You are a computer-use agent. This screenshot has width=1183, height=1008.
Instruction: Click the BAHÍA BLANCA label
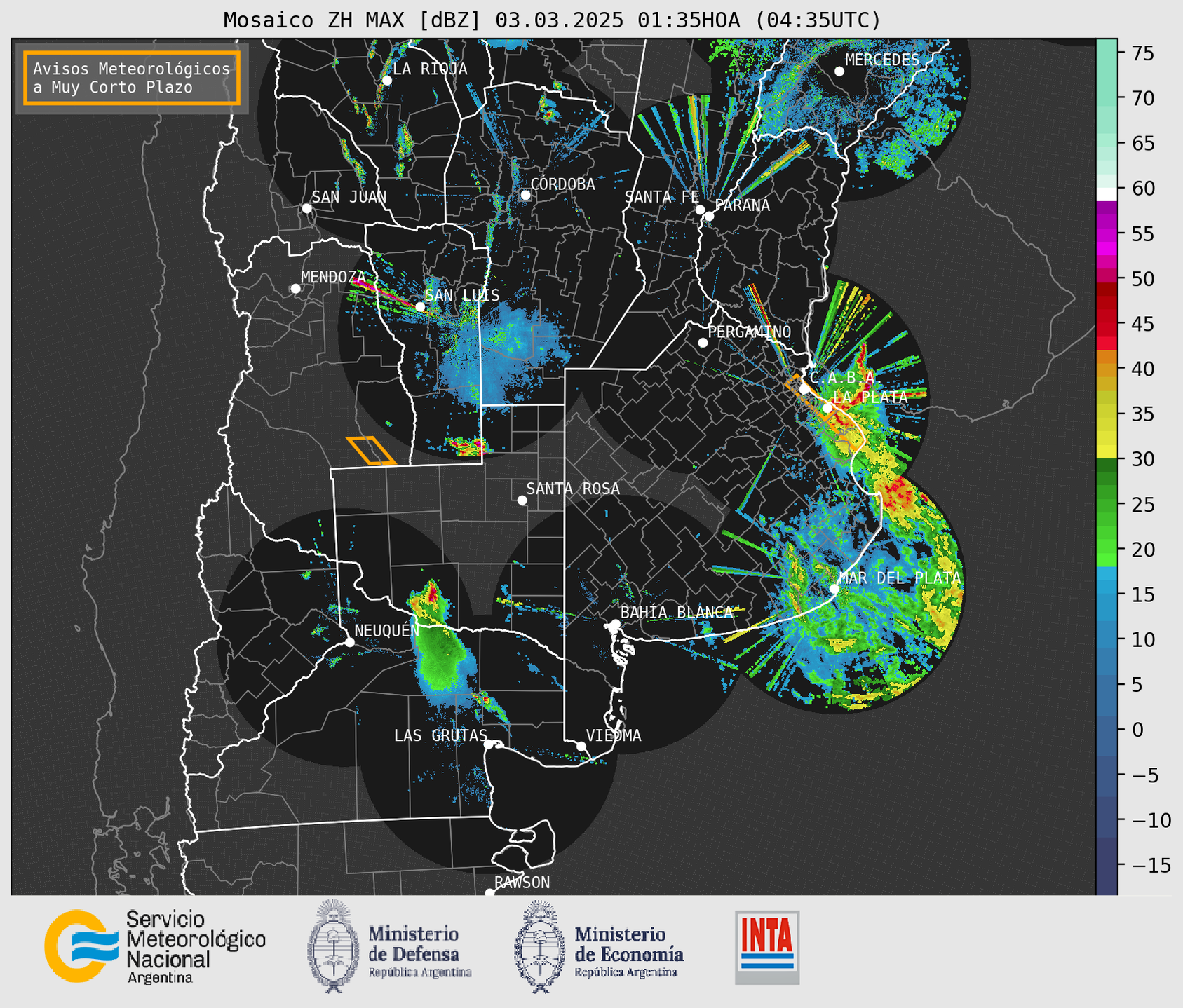[x=677, y=613]
